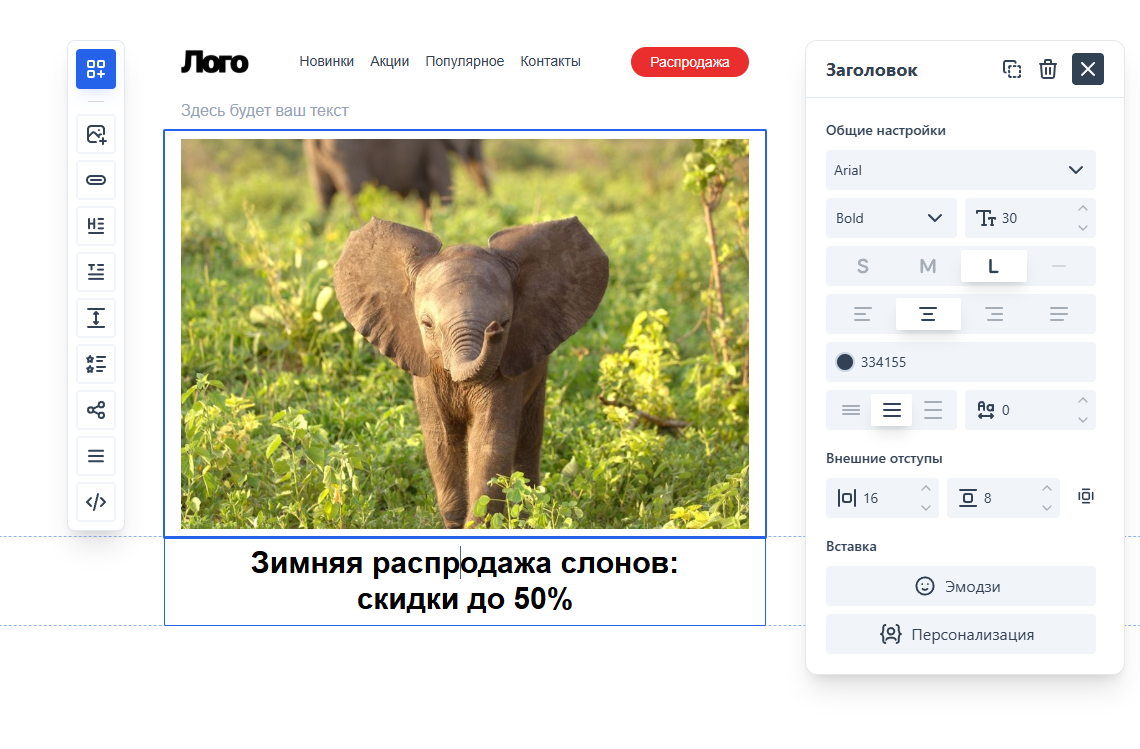Image resolution: width=1140 pixels, height=749 pixels.
Task: Click the heading 'Зимняя распродажа слонов'
Action: (x=465, y=563)
